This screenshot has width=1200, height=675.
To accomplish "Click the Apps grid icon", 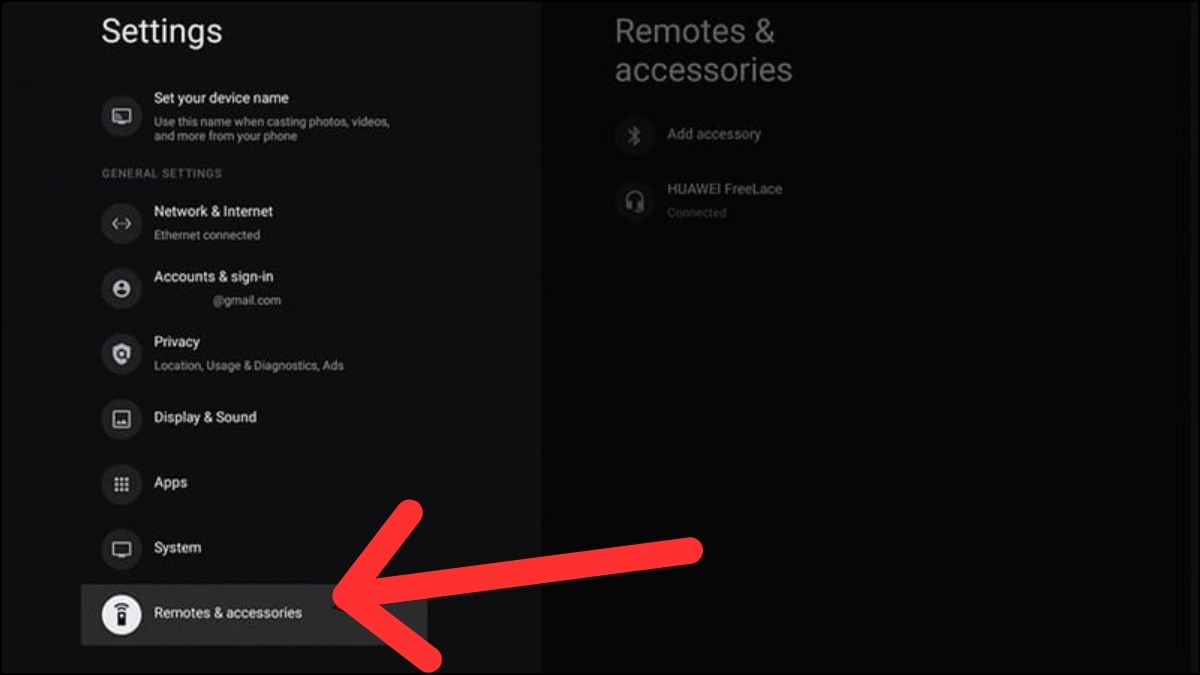I will pyautogui.click(x=121, y=484).
